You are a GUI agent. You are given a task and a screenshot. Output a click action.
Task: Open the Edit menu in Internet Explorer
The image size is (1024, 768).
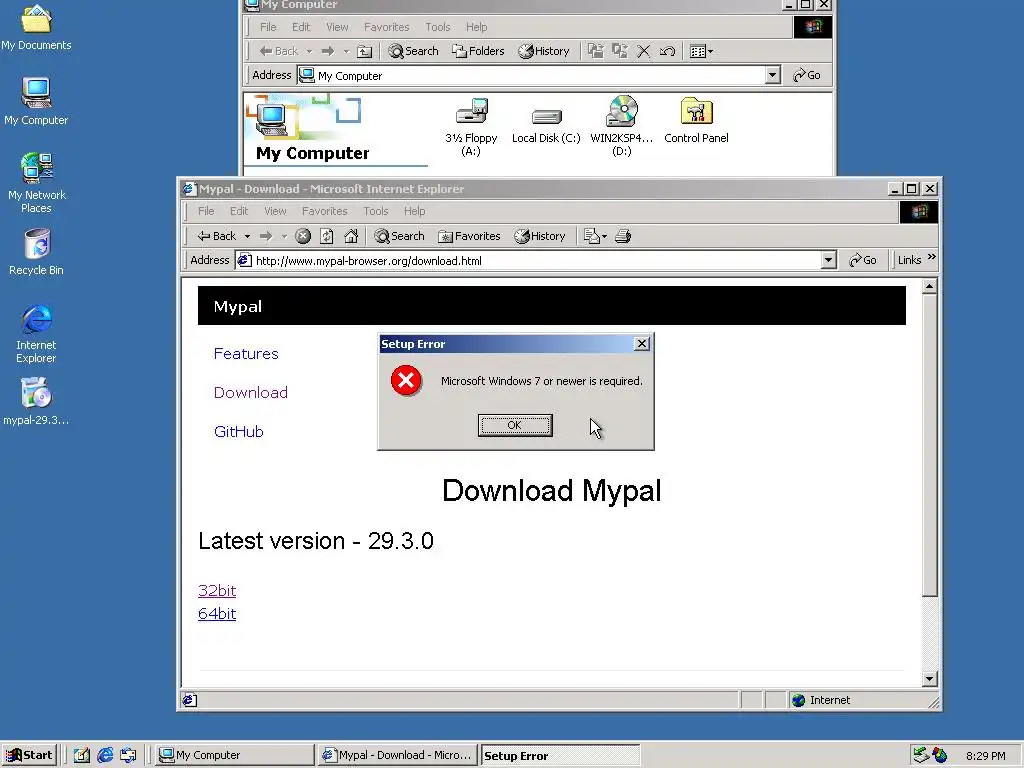click(238, 211)
